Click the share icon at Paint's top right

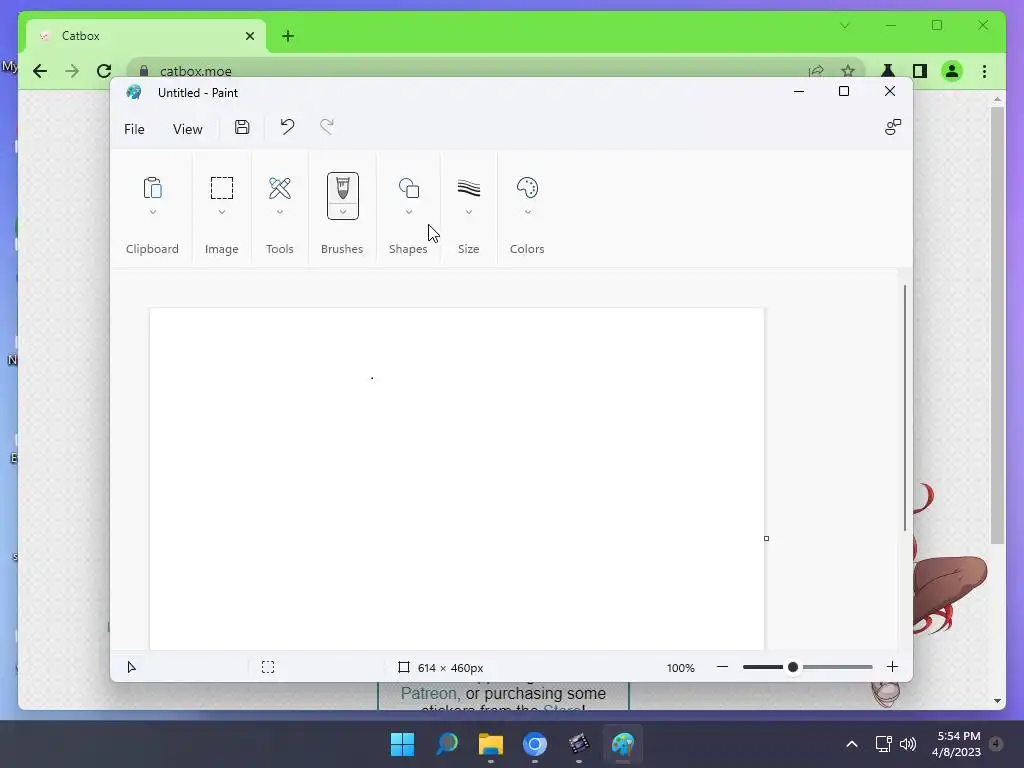(893, 127)
